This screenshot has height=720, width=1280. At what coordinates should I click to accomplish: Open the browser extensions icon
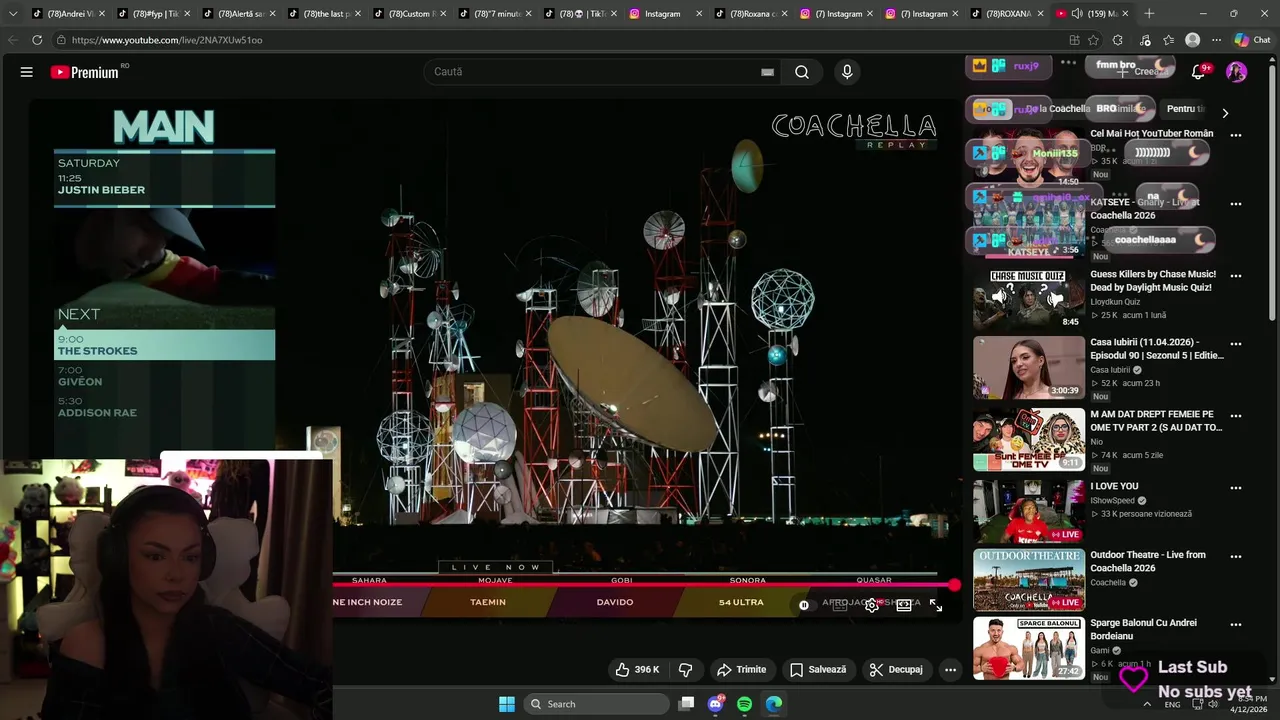point(1118,40)
